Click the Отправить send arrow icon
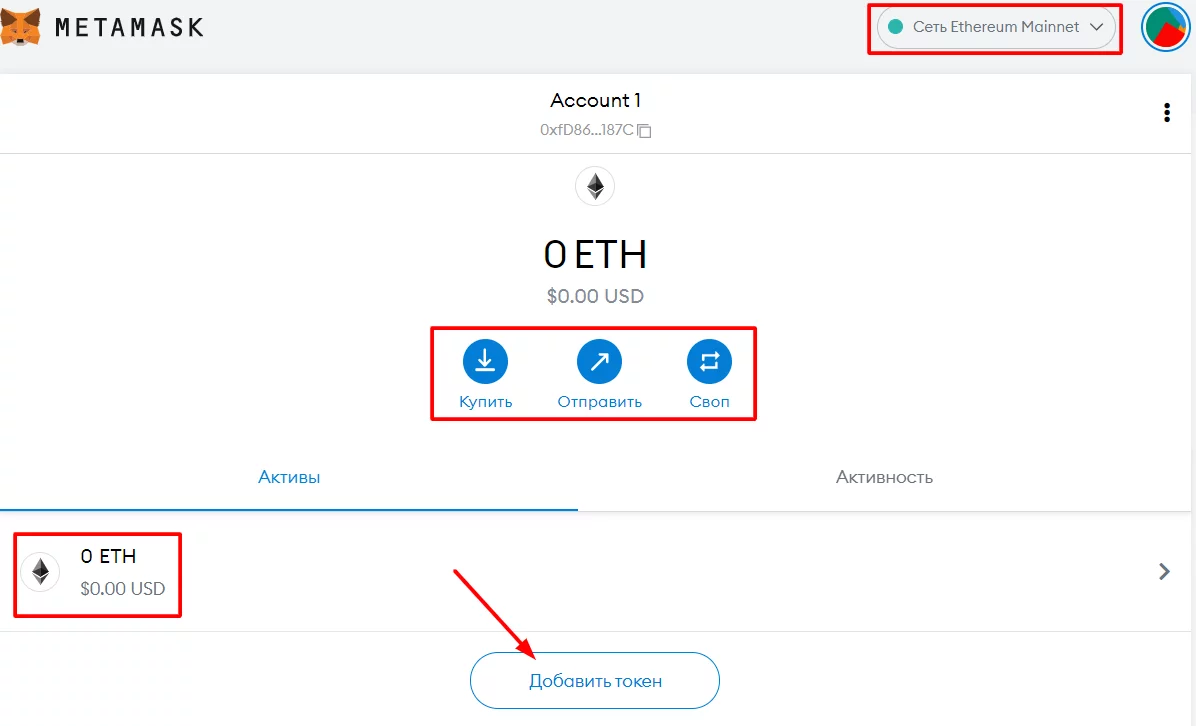 pyautogui.click(x=599, y=362)
